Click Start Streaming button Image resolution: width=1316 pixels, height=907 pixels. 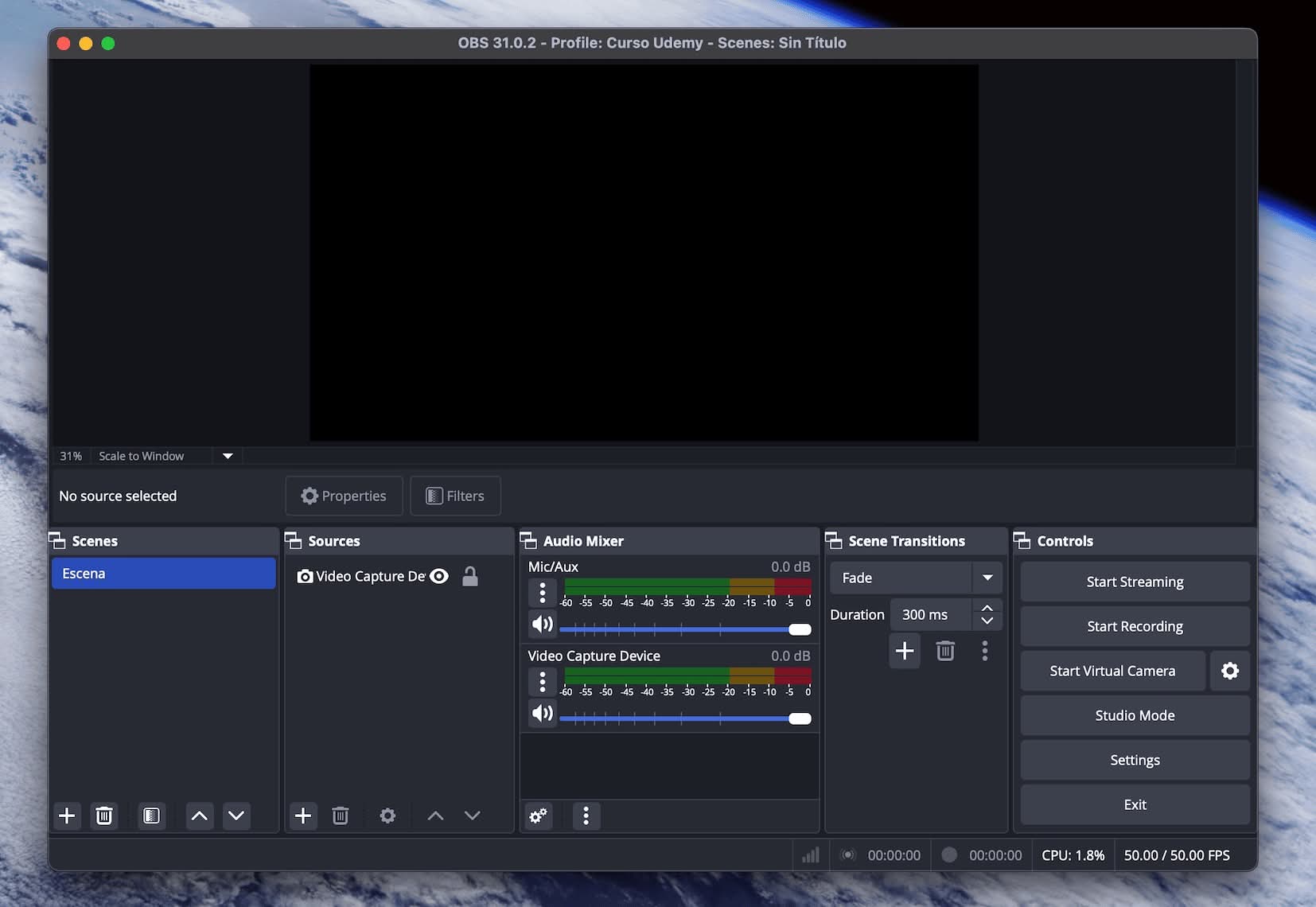pos(1135,582)
